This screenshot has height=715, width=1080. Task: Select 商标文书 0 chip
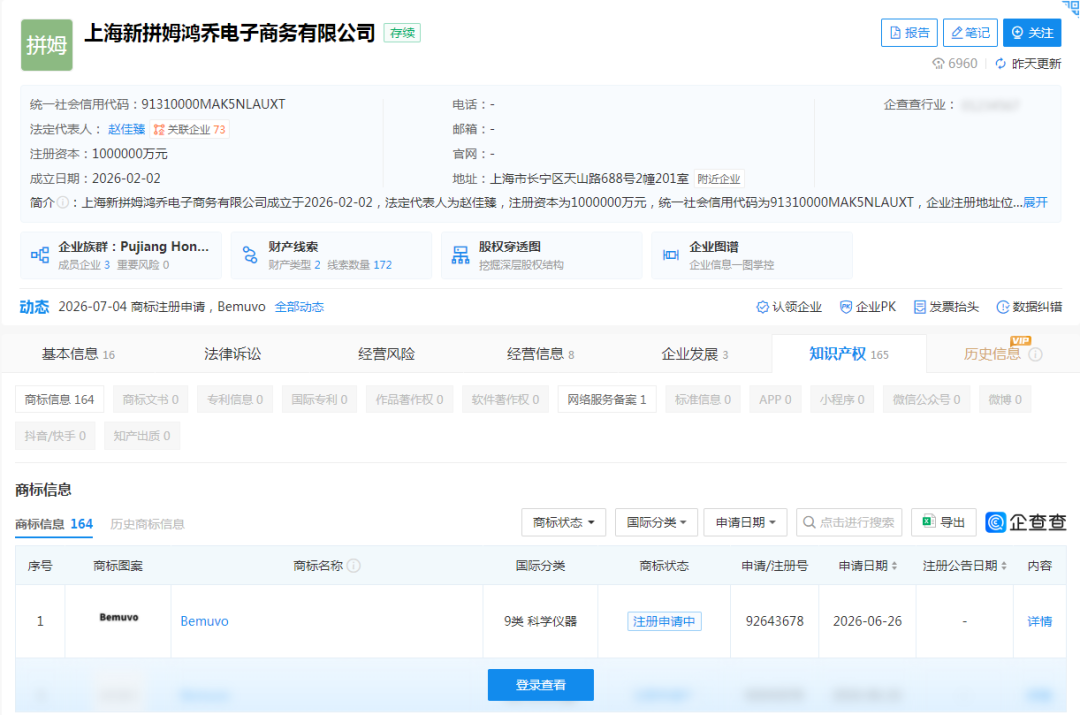click(150, 400)
